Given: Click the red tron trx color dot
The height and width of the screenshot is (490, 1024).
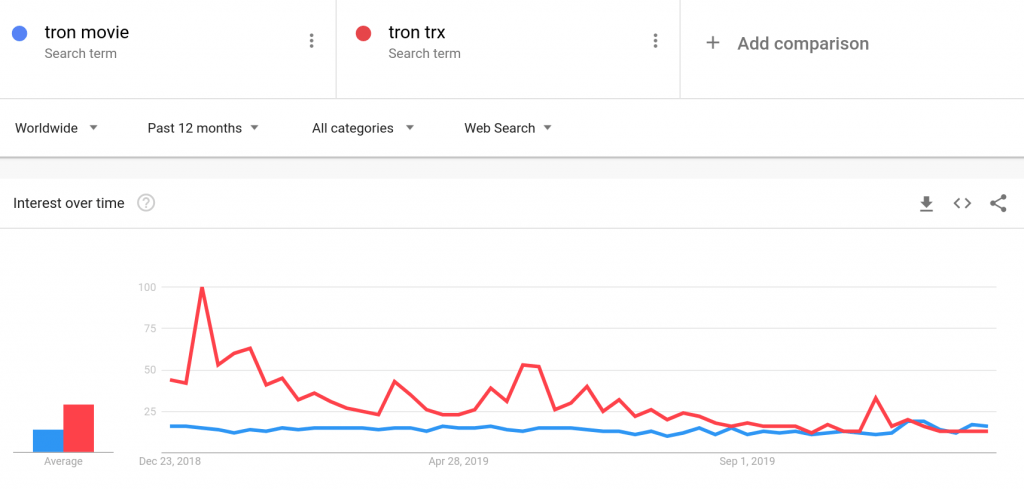Looking at the screenshot, I should [363, 33].
